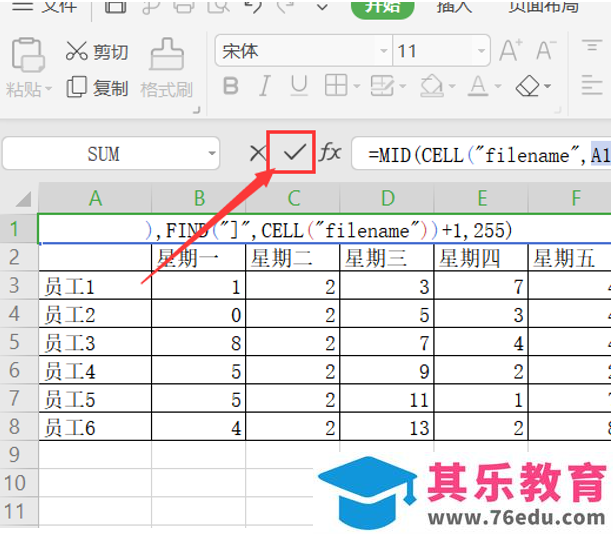Open the 开始 Home ribbon tab
The height and width of the screenshot is (534, 613).
tap(382, 8)
